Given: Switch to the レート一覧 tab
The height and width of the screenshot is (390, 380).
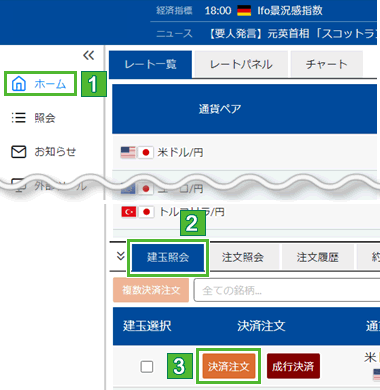Looking at the screenshot, I should click(x=150, y=64).
